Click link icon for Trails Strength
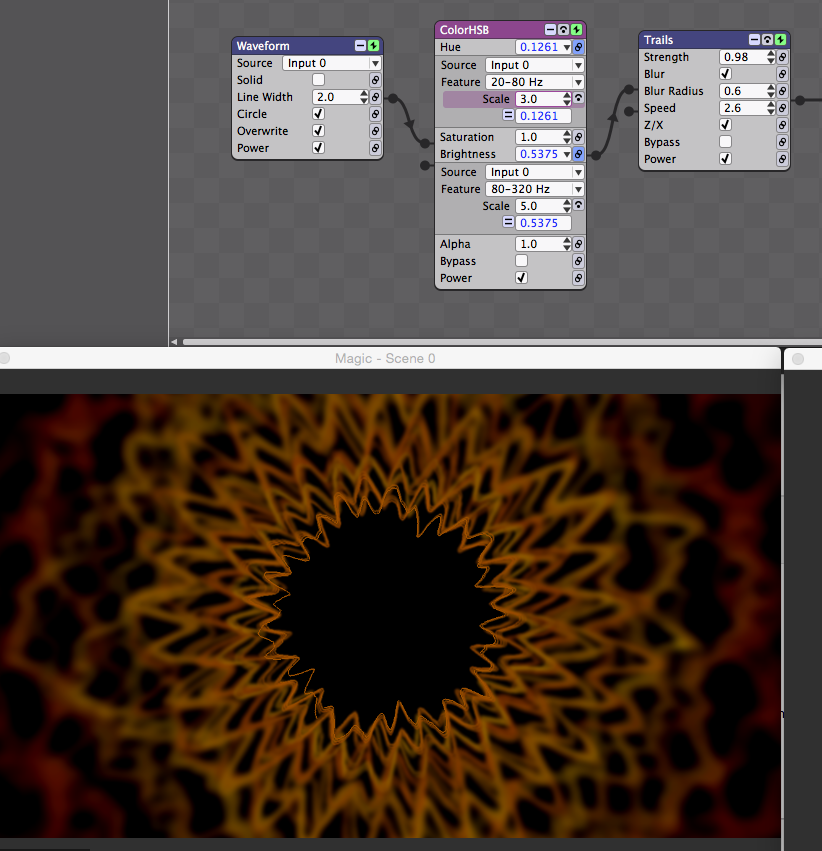 (x=782, y=57)
